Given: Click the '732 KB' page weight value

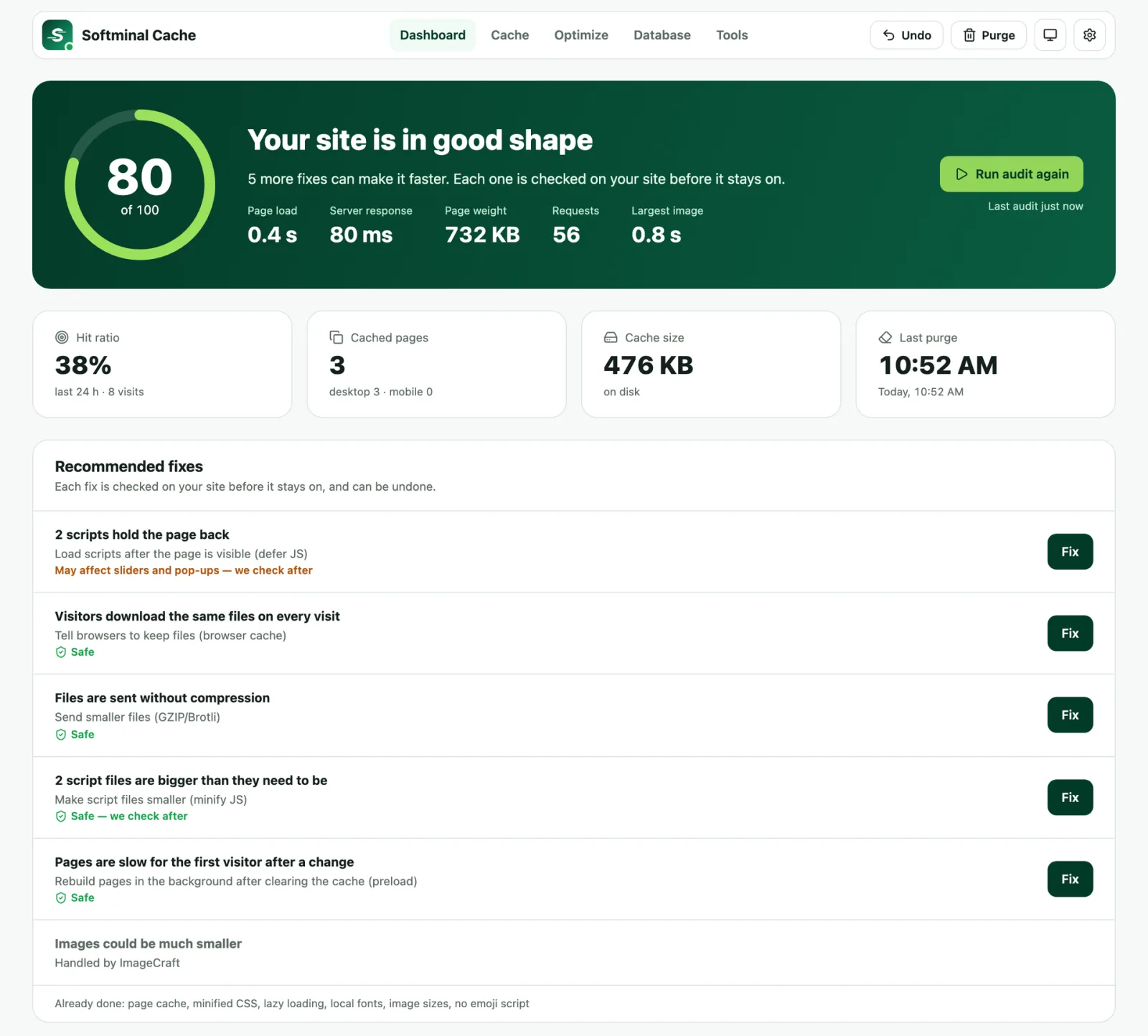Looking at the screenshot, I should [482, 235].
